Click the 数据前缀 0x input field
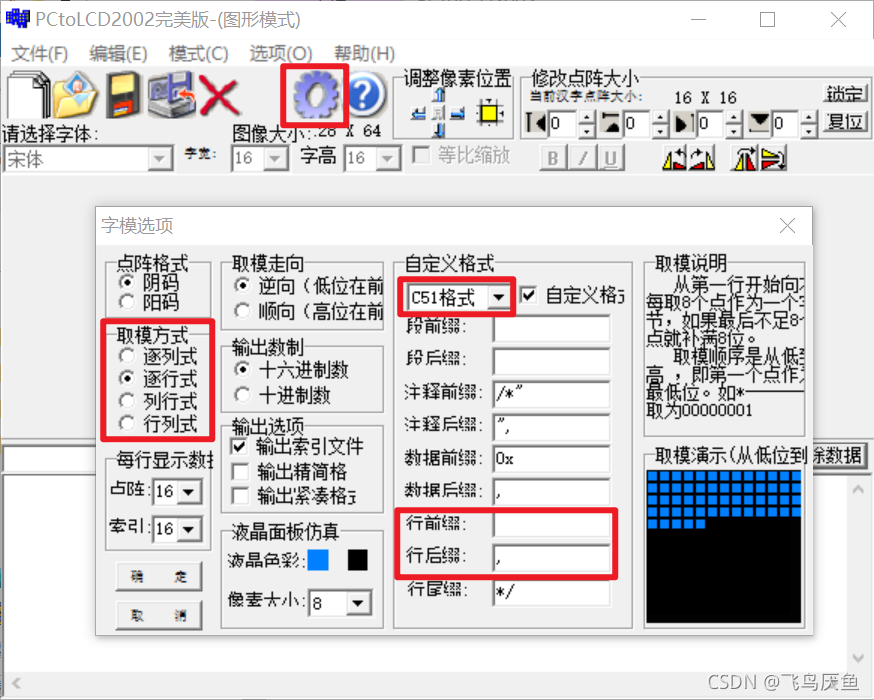The width and height of the screenshot is (874, 700). tap(551, 459)
